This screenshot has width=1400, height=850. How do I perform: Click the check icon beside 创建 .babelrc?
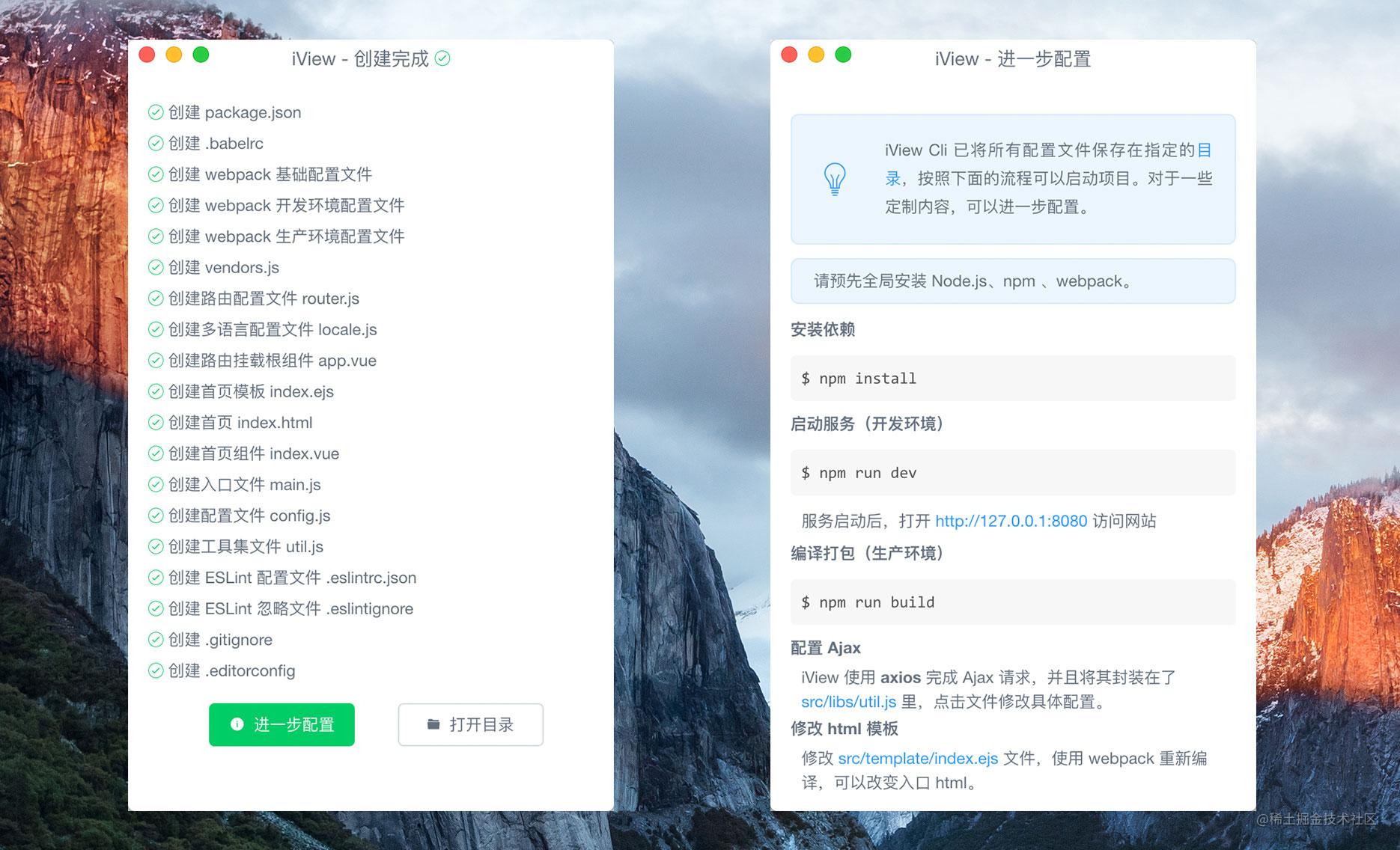click(x=156, y=143)
